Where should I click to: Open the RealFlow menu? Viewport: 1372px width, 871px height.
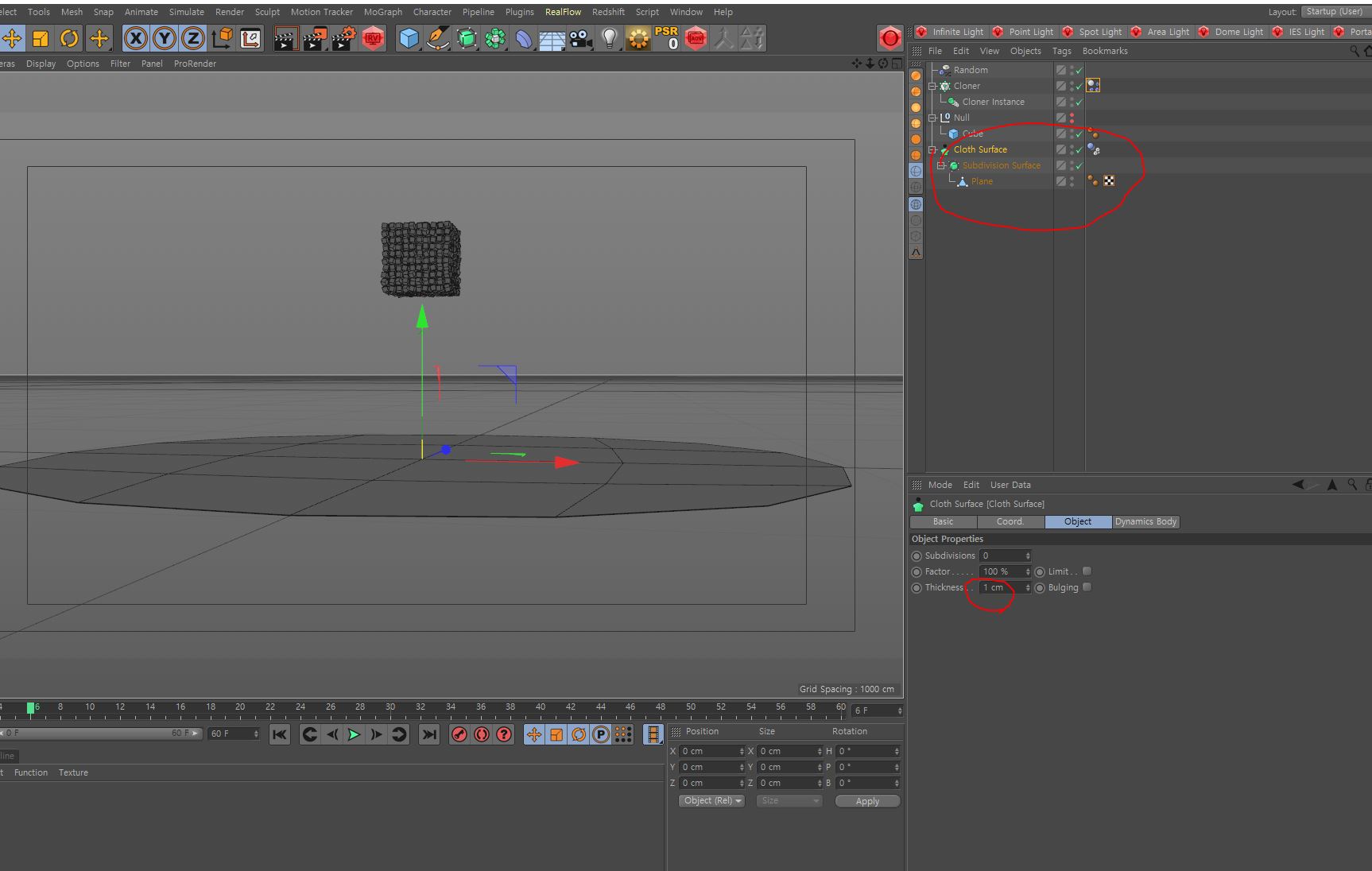(563, 12)
